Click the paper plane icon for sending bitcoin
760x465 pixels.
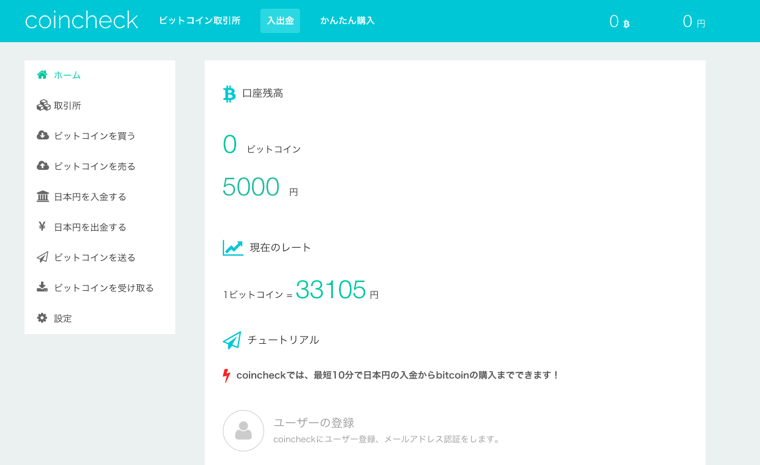[43, 257]
